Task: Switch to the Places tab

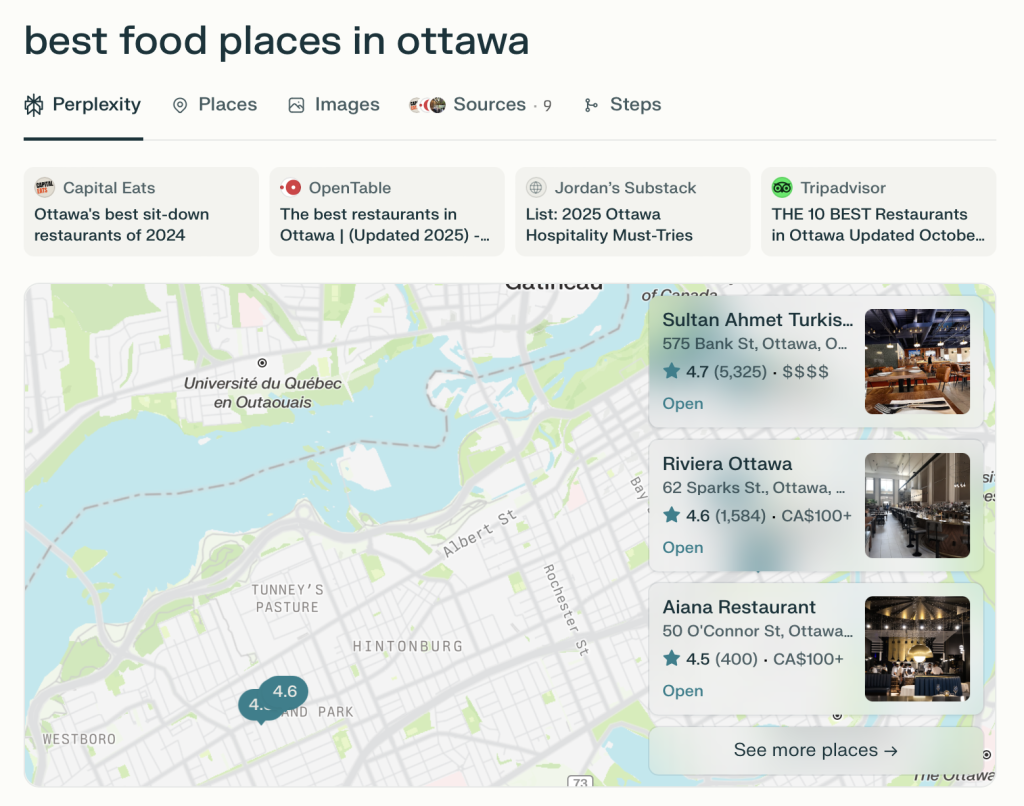Action: coord(227,105)
